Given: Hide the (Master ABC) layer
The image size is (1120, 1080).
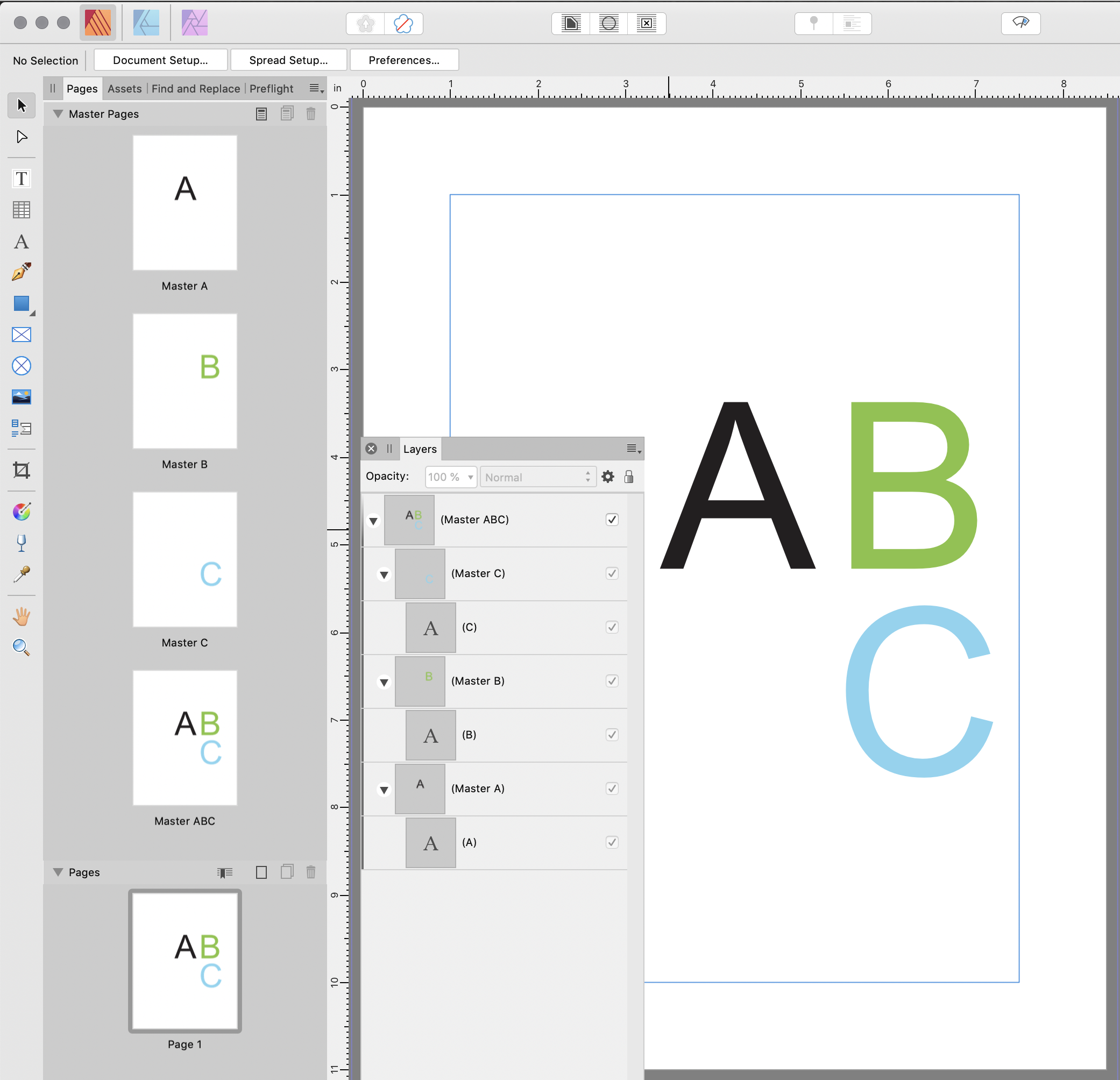Looking at the screenshot, I should click(x=612, y=520).
